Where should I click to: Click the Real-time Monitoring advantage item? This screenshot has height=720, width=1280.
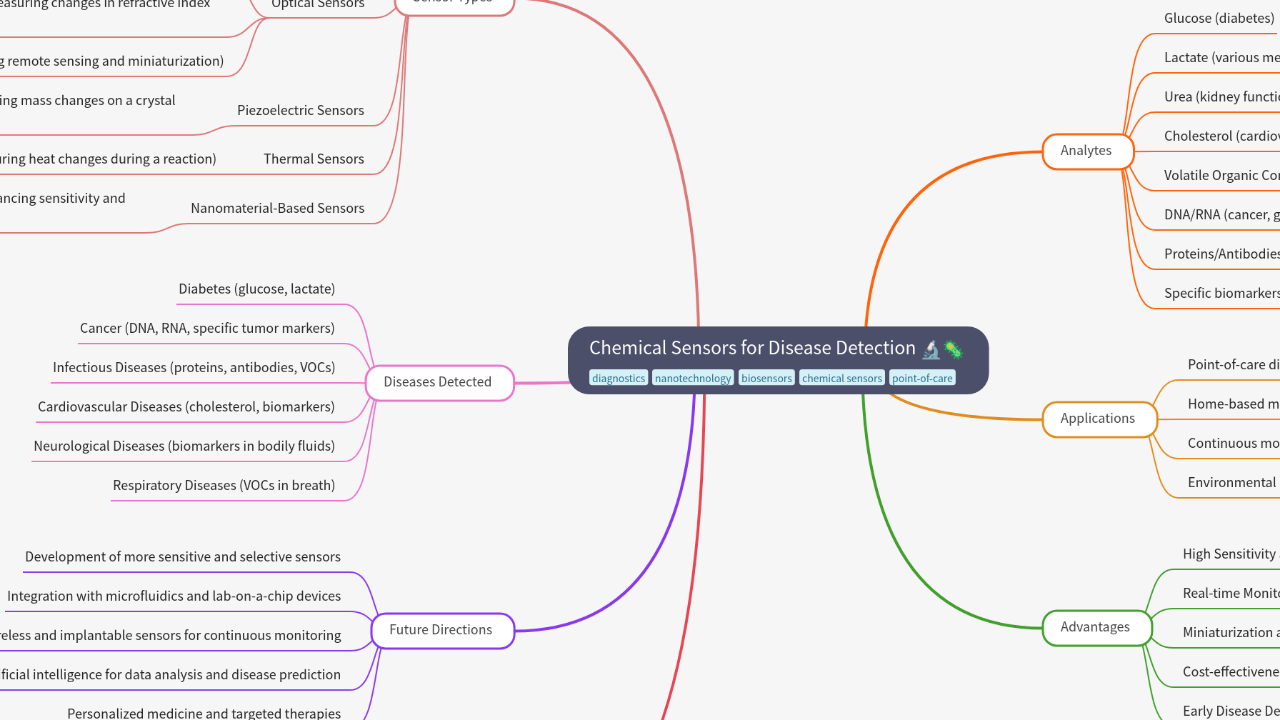click(x=1230, y=593)
